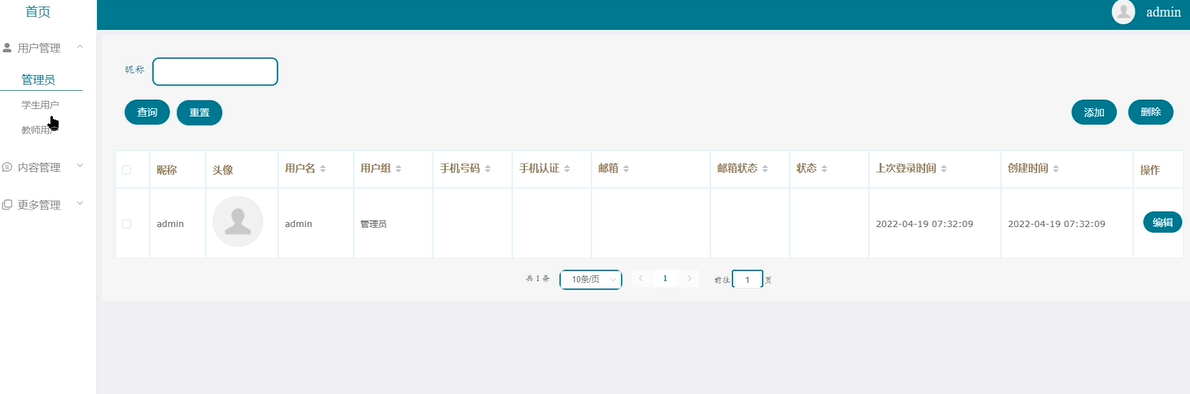Sort by 创建时间 column arrows
The width and height of the screenshot is (1190, 394).
1056,169
